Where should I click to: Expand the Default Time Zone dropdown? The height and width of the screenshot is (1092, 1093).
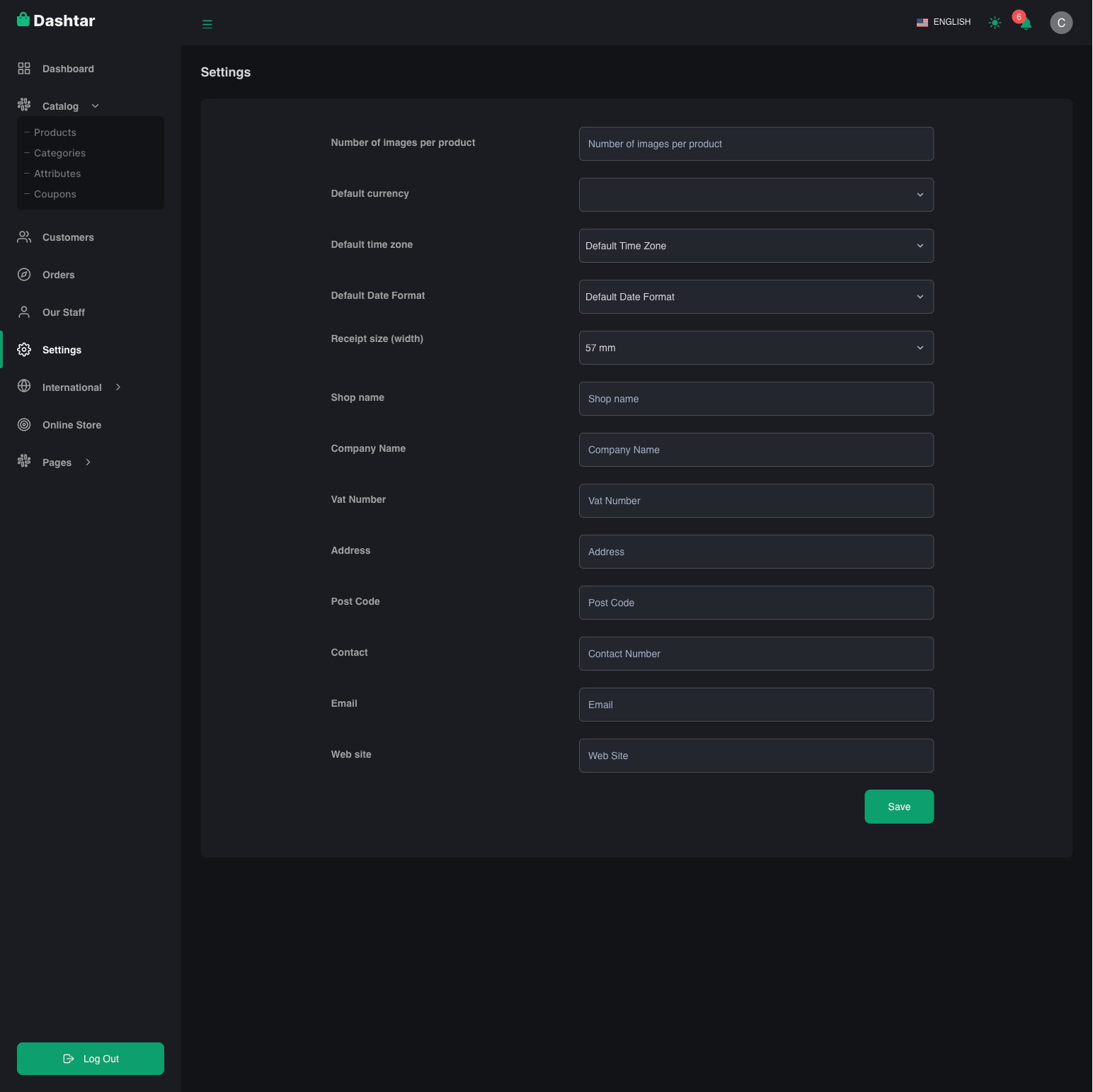point(755,246)
